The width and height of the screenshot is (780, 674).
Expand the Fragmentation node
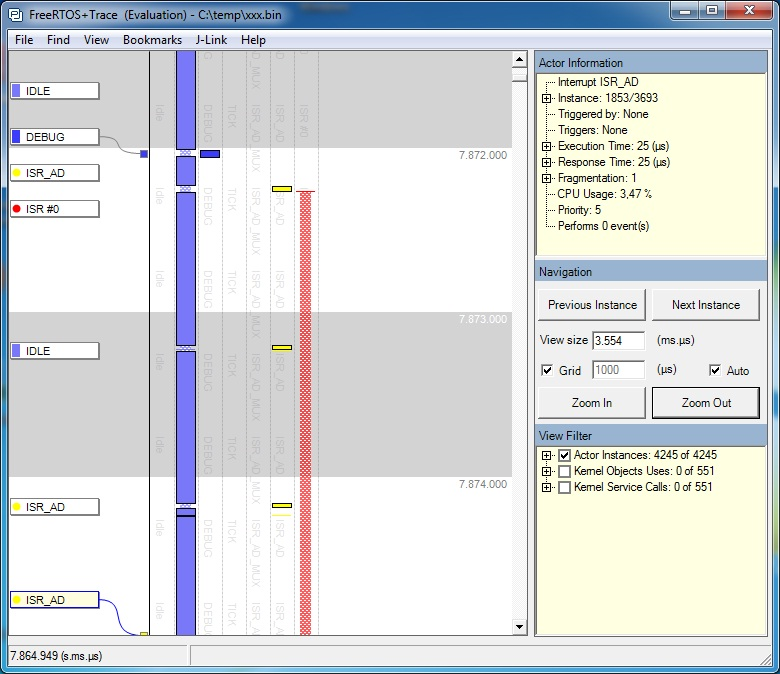[546, 178]
